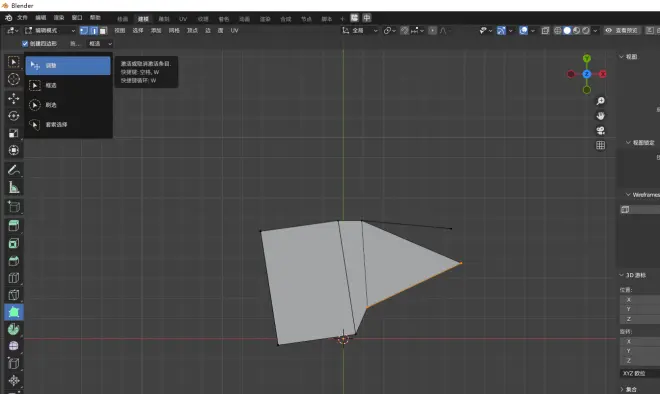This screenshot has width=660, height=394.
Task: Uncheck the Create Quads (创建四边形) checkbox
Action: pyautogui.click(x=25, y=43)
